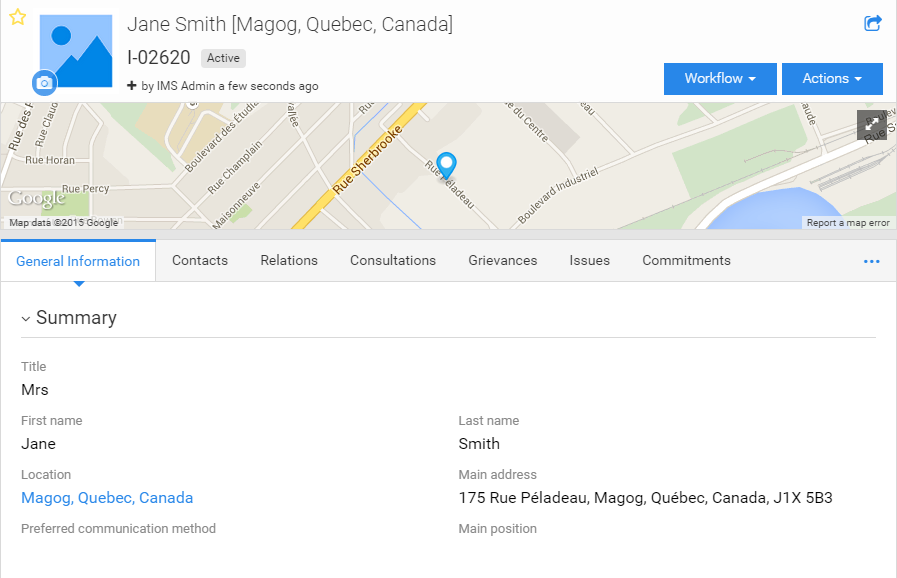
Task: Open the Grievances tab
Action: (503, 260)
